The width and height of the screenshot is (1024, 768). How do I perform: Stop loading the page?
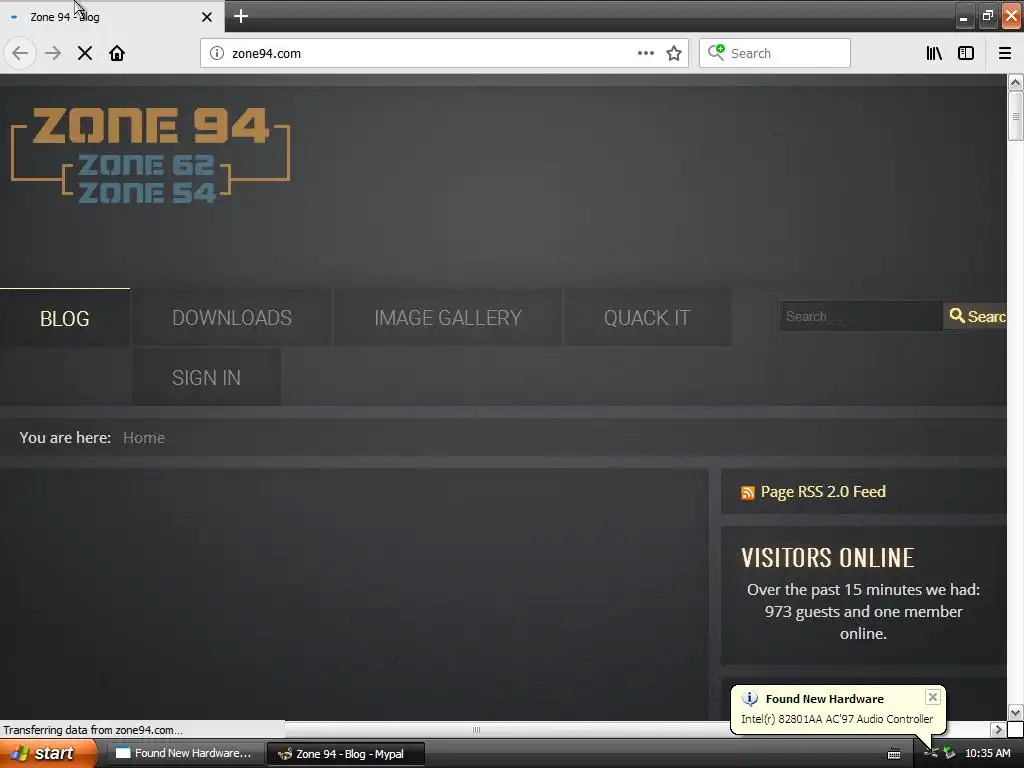point(85,53)
